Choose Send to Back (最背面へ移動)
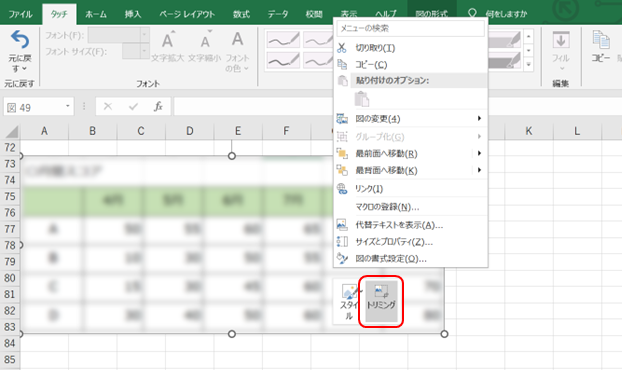 [x=404, y=170]
